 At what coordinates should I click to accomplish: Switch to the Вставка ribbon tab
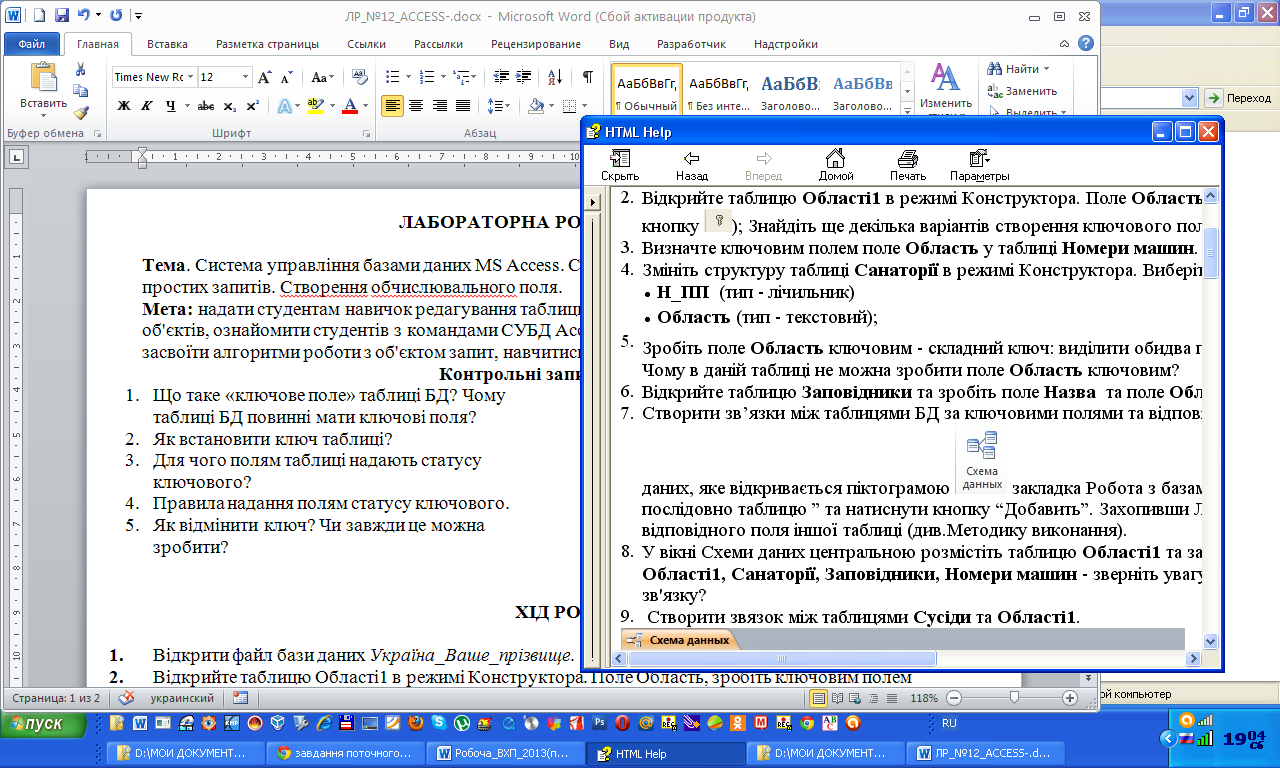point(167,44)
